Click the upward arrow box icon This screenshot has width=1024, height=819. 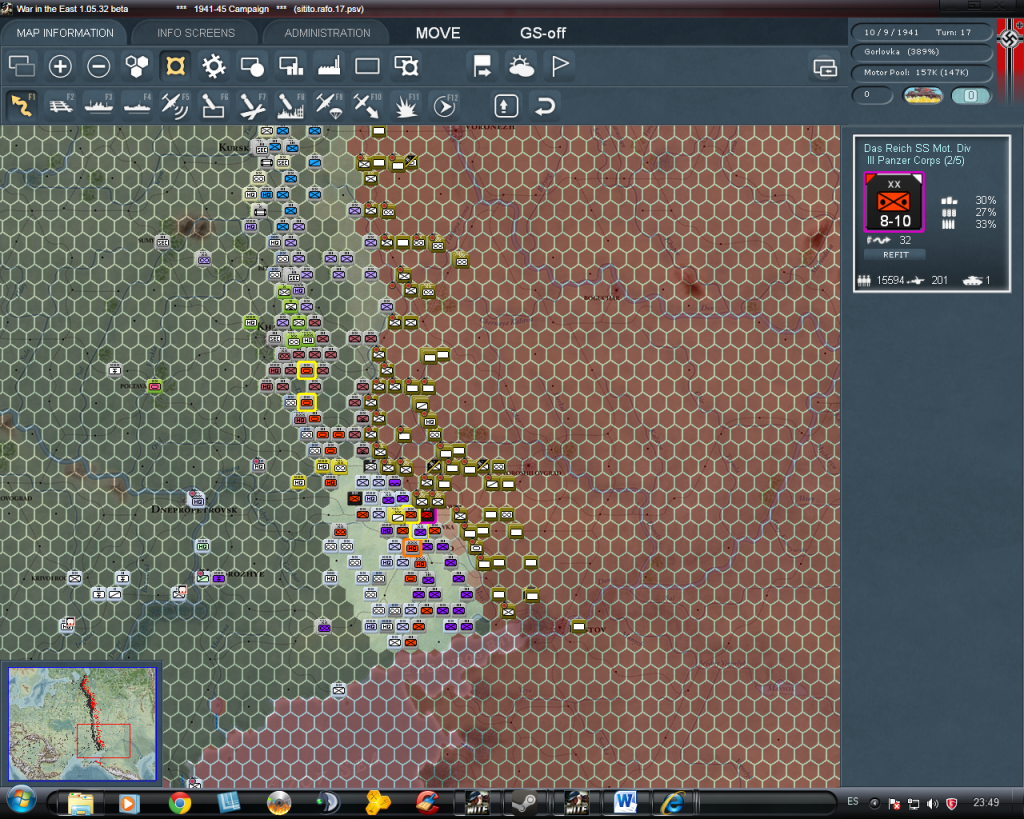pos(506,105)
